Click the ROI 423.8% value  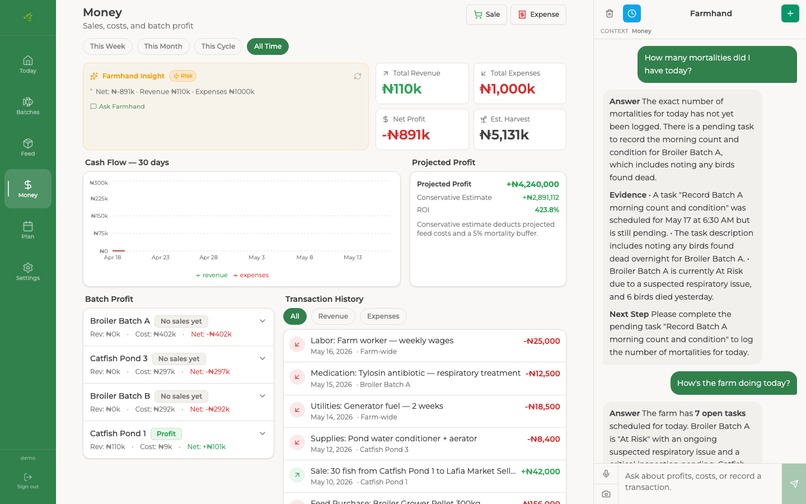pos(546,210)
